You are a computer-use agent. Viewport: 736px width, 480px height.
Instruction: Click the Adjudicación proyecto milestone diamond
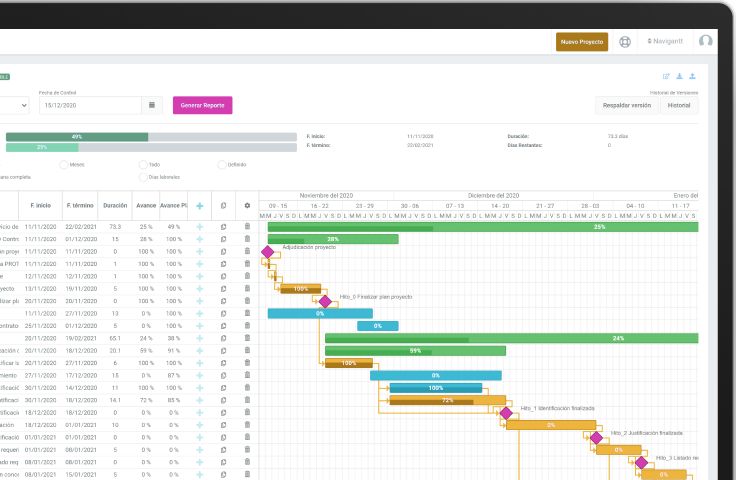click(x=267, y=252)
